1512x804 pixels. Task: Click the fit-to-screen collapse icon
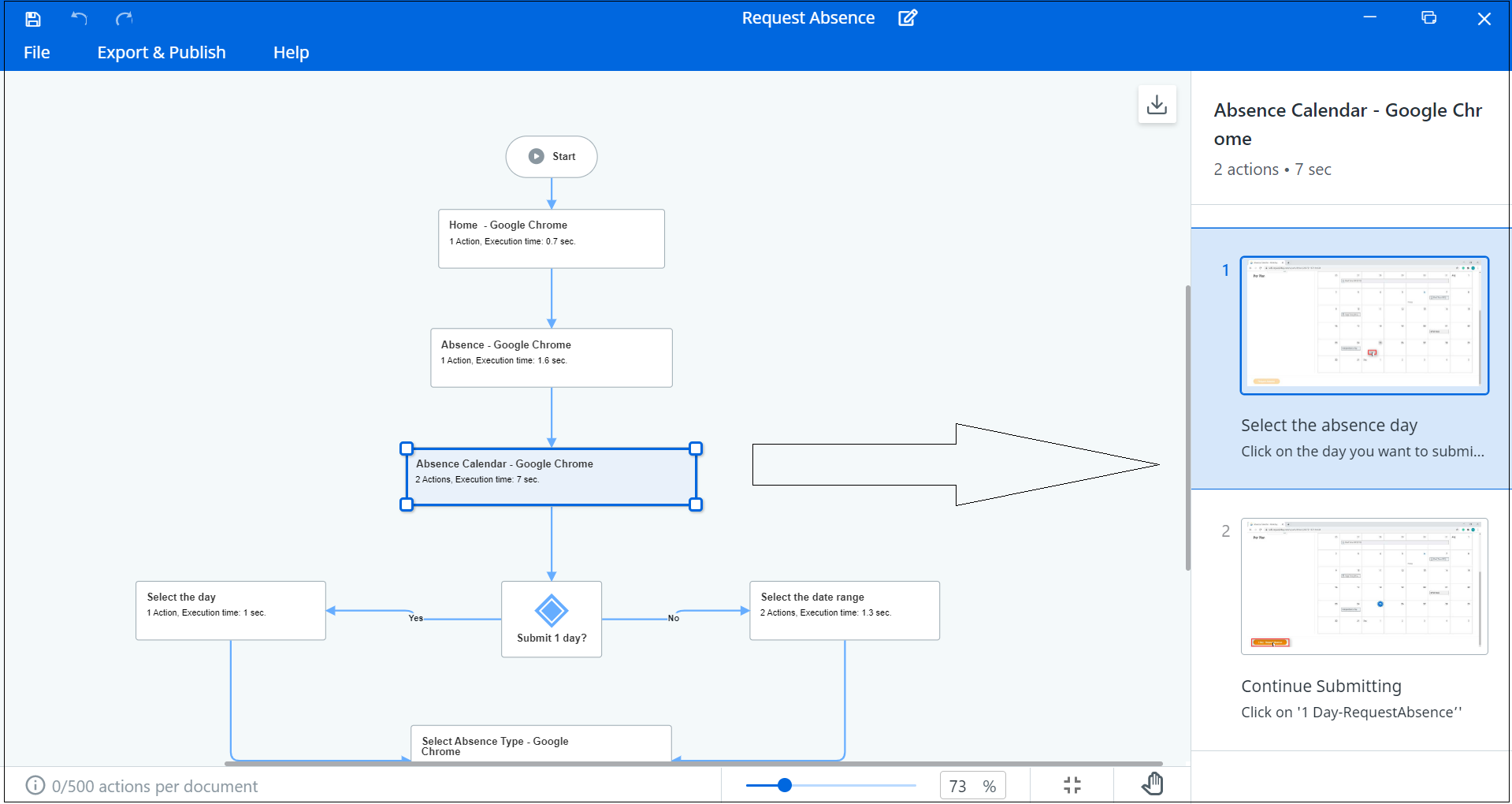(1072, 785)
